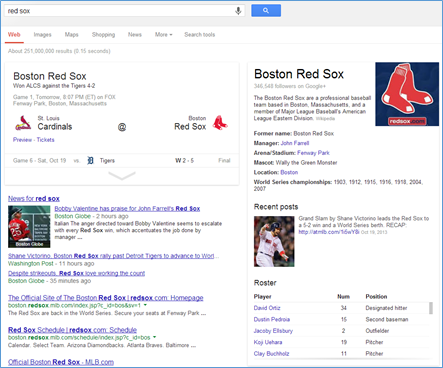This screenshot has width=443, height=368.
Task: Click the Second baseman position cell
Action: click(387, 319)
